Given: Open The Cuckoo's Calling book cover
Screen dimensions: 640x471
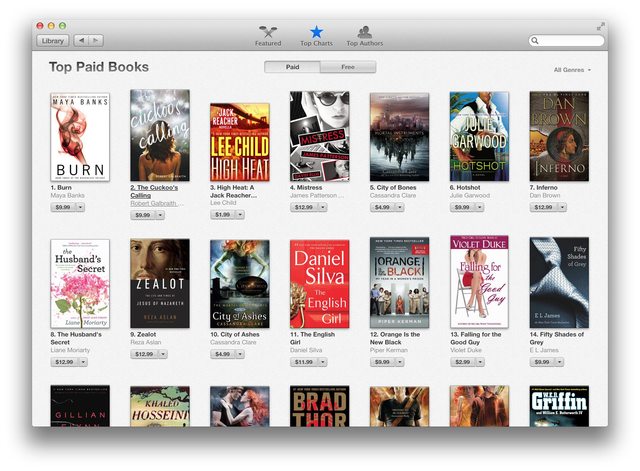Looking at the screenshot, I should click(x=160, y=135).
